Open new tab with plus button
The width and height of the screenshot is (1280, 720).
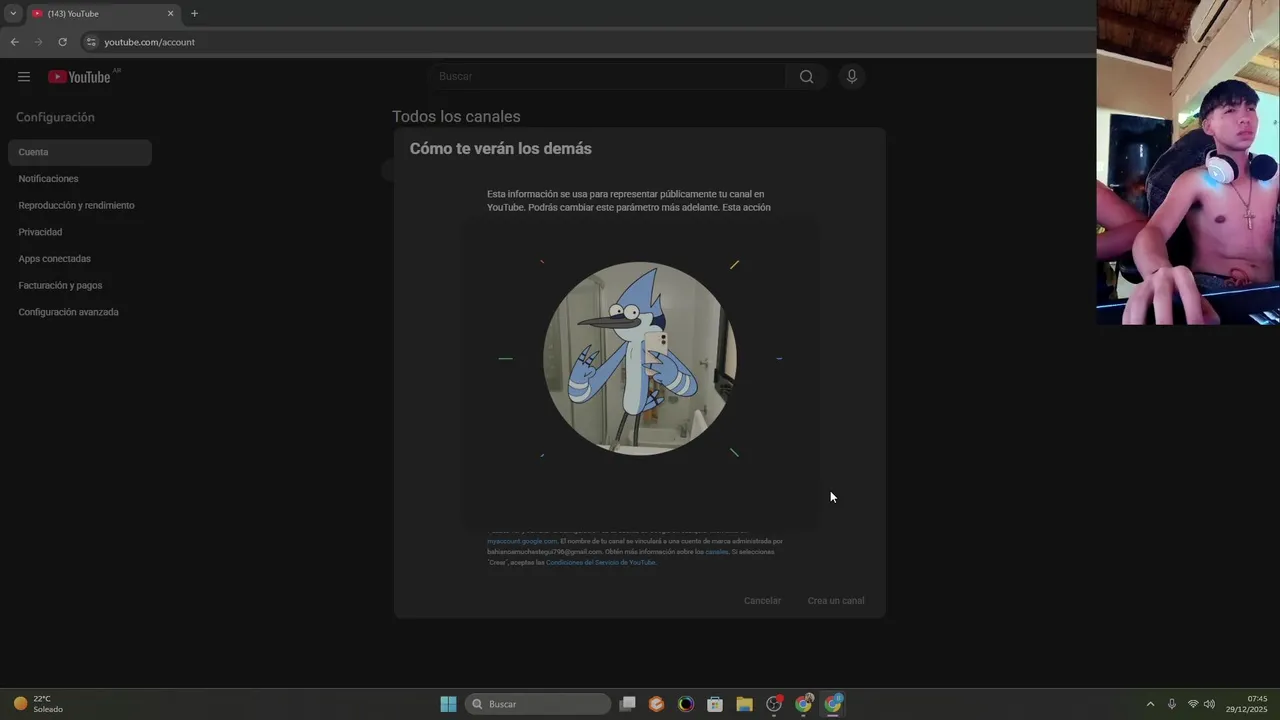194,14
